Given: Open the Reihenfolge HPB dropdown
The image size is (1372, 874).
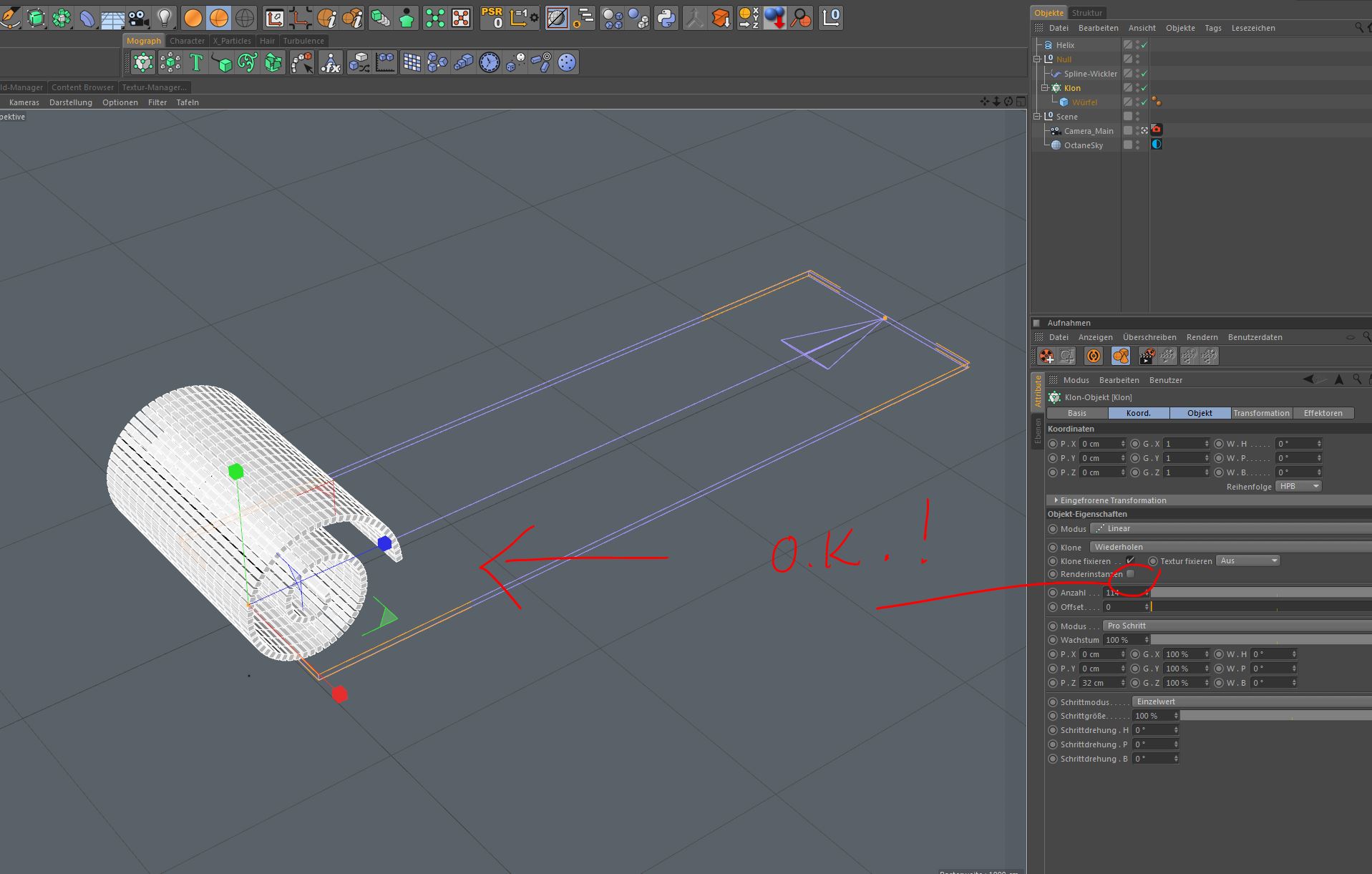Looking at the screenshot, I should (1298, 486).
